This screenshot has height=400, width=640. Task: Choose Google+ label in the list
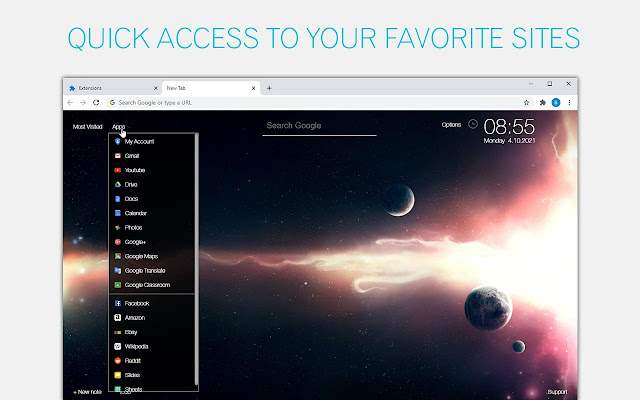[x=135, y=242]
